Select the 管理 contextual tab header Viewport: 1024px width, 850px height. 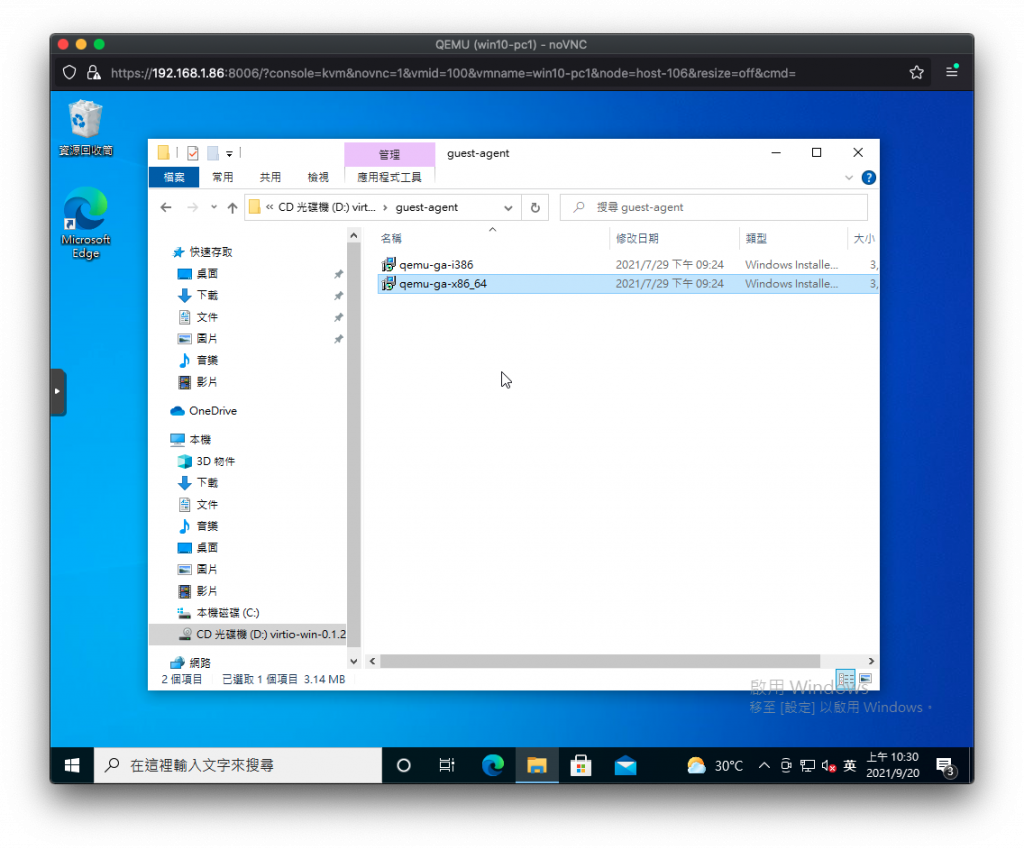(x=389, y=154)
